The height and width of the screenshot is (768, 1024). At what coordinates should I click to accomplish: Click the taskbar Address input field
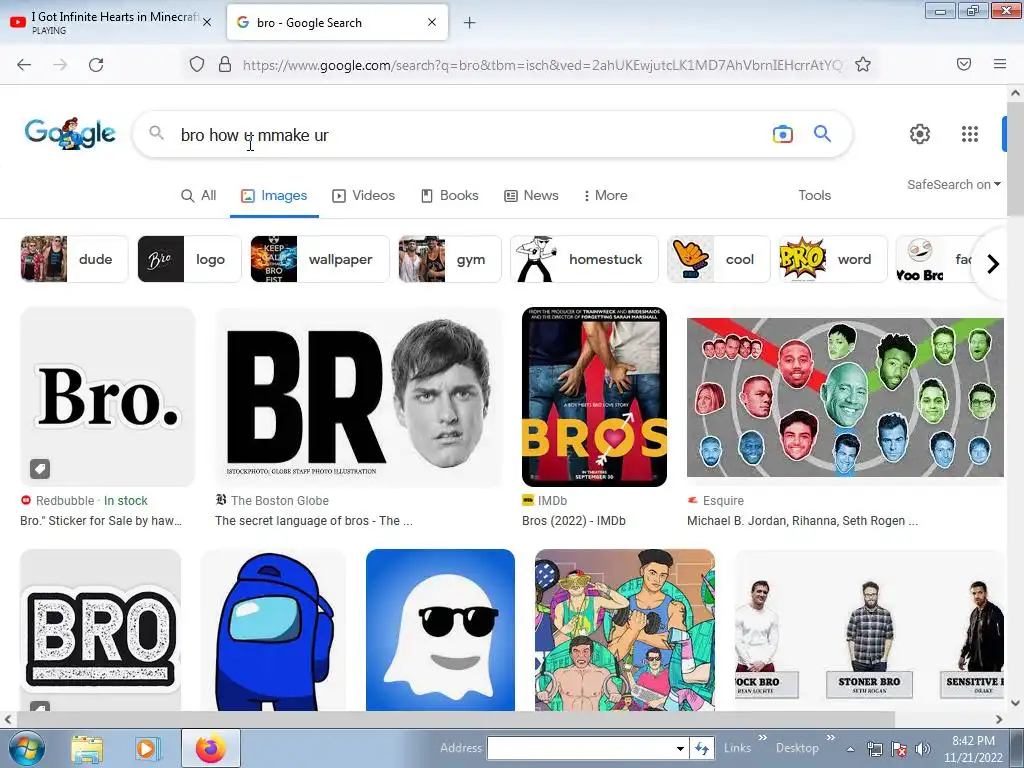pos(580,748)
